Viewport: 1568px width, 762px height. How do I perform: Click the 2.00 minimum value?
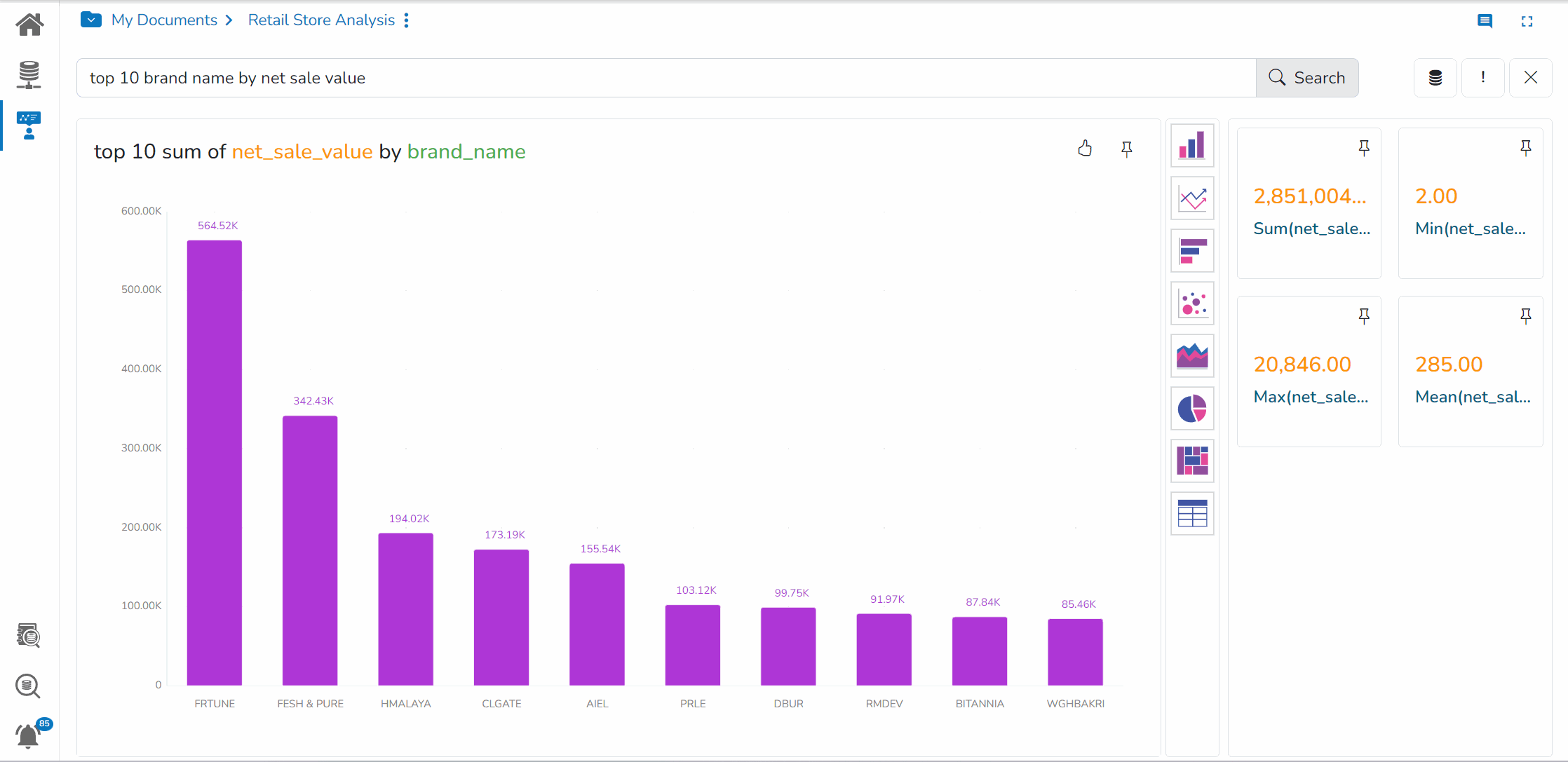pos(1436,196)
